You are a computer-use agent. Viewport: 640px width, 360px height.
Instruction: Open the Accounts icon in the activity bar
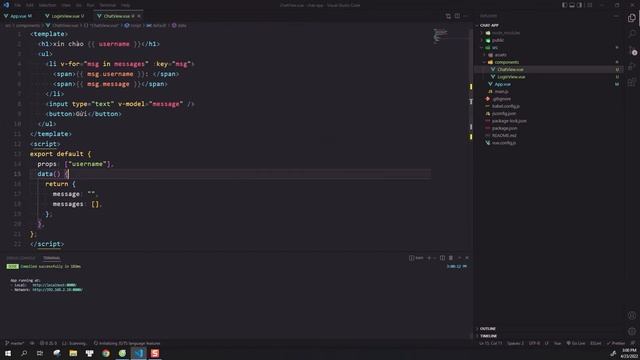click(x=632, y=315)
